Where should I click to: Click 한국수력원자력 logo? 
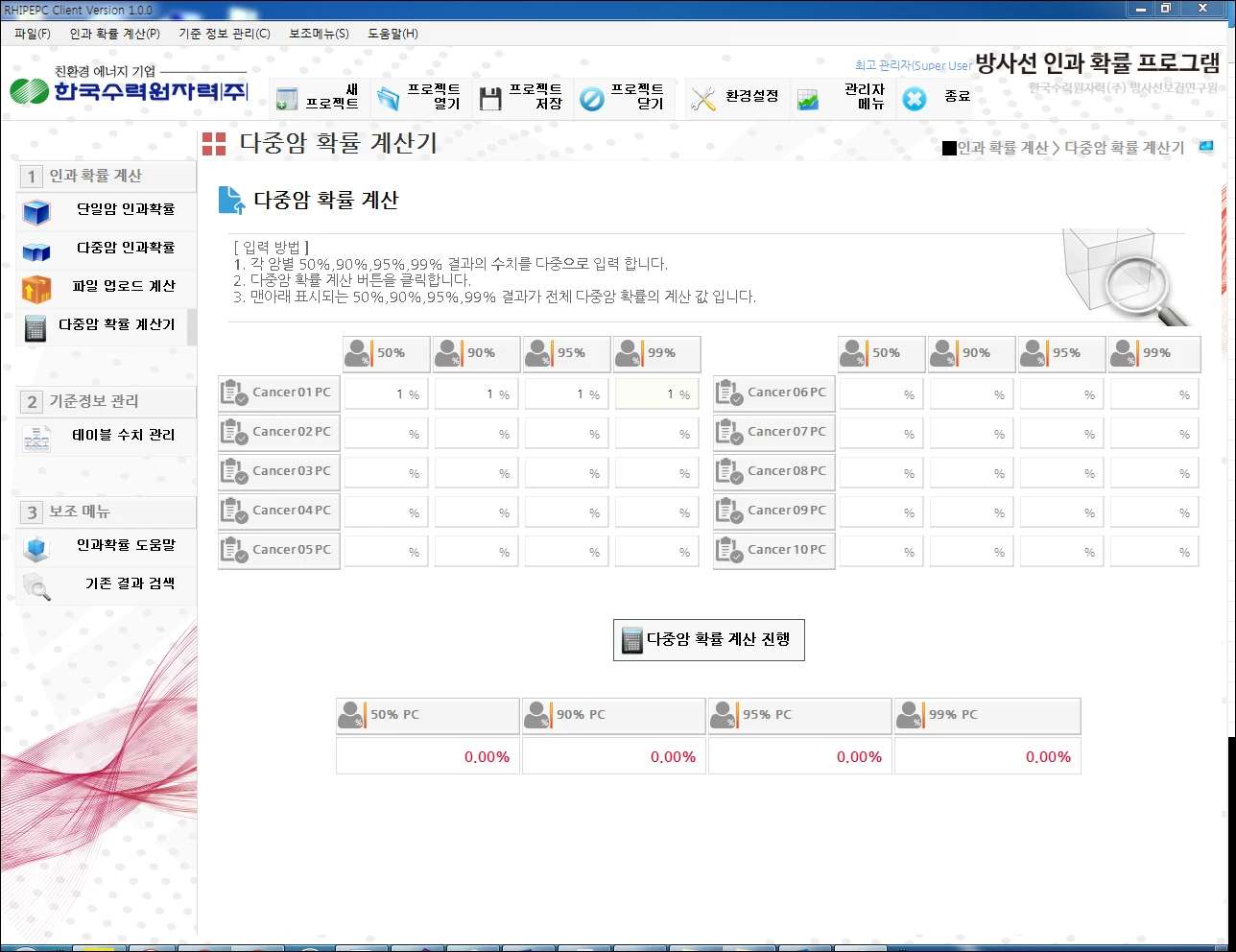130,85
